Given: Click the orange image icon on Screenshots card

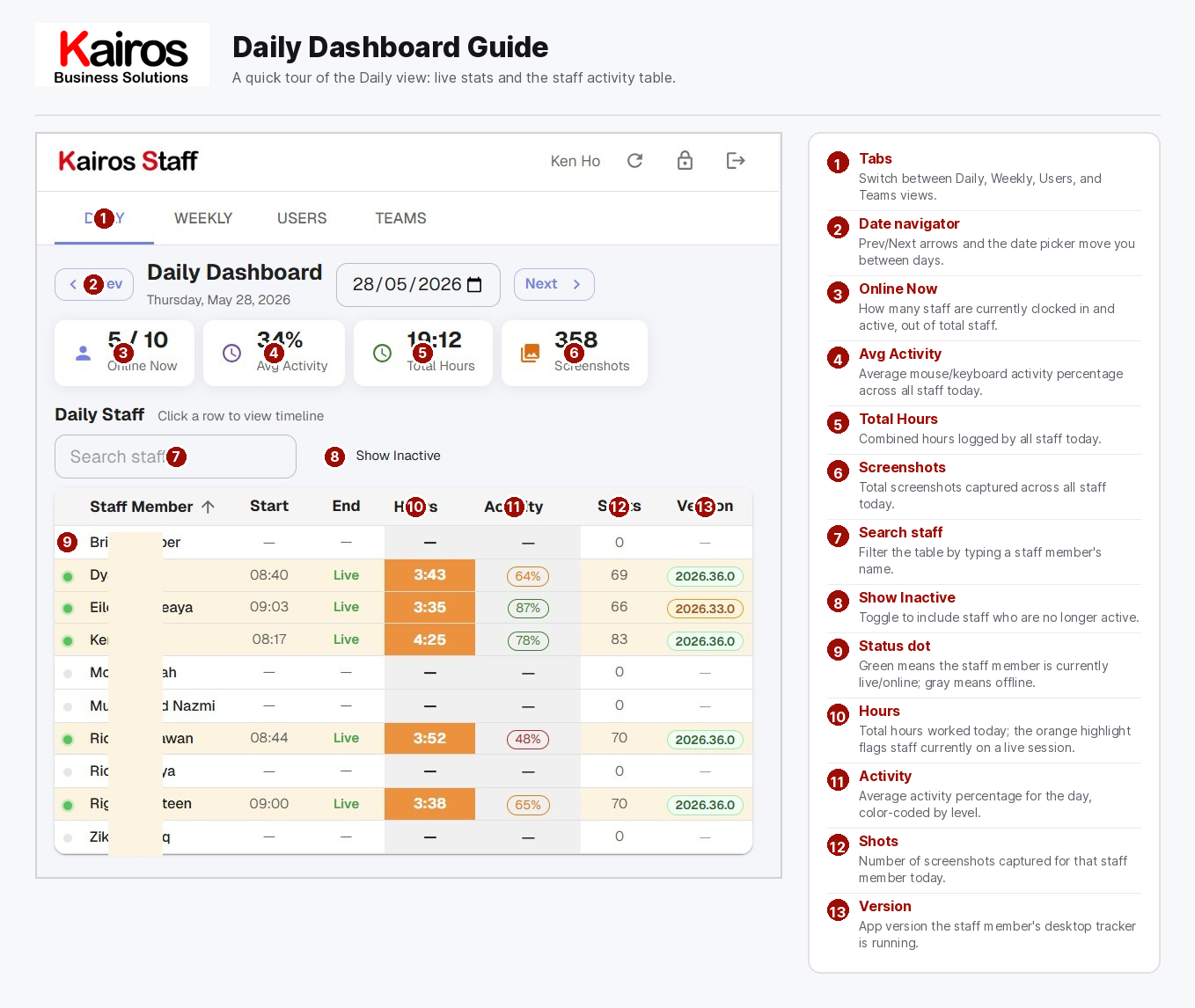Looking at the screenshot, I should (x=530, y=353).
